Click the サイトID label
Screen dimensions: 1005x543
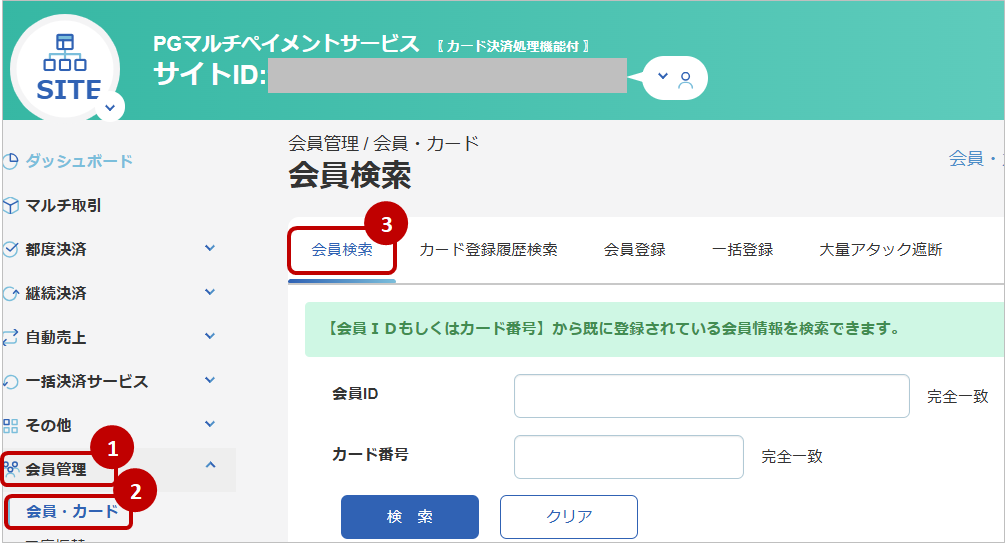[x=210, y=75]
